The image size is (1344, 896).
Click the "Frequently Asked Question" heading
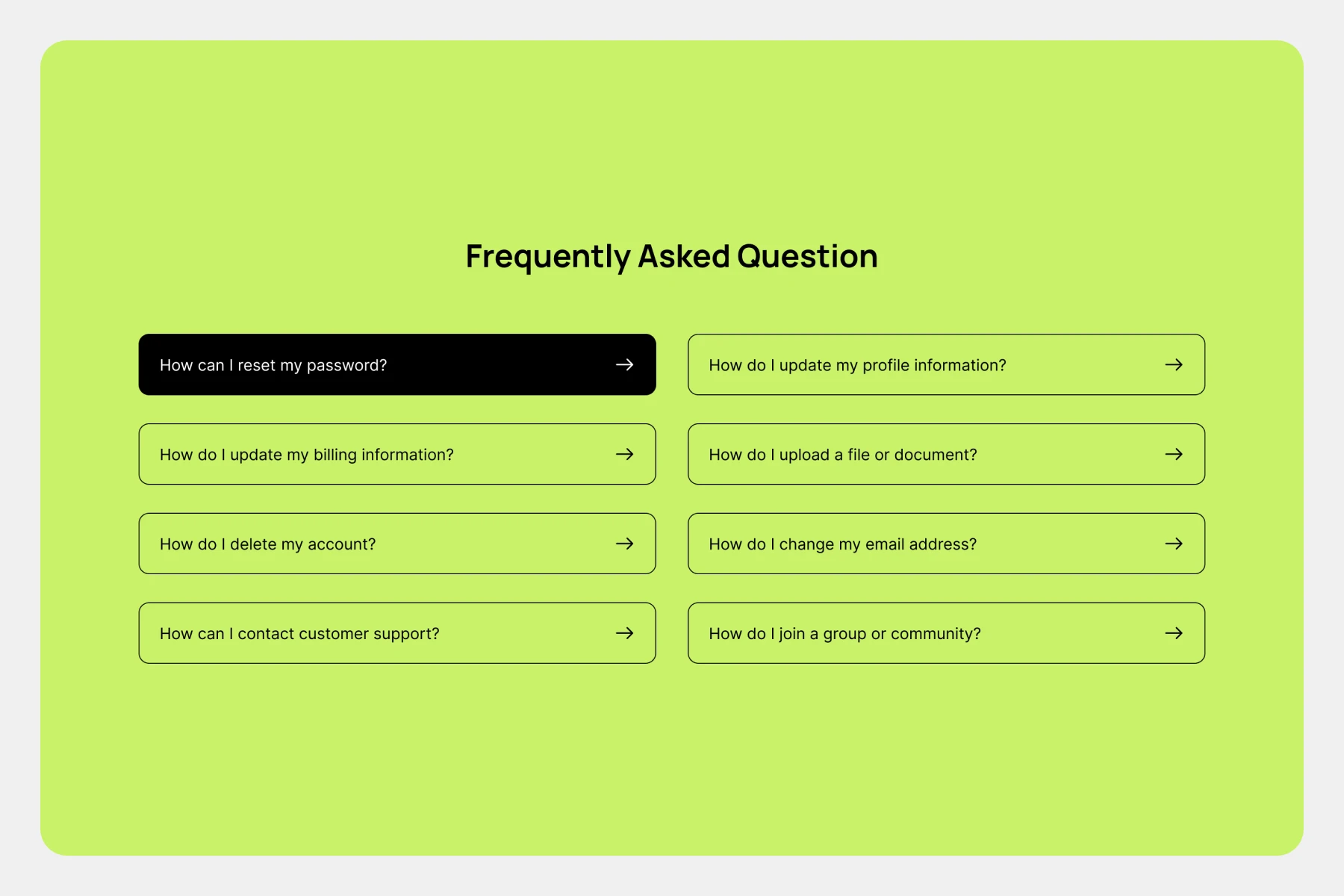tap(671, 256)
